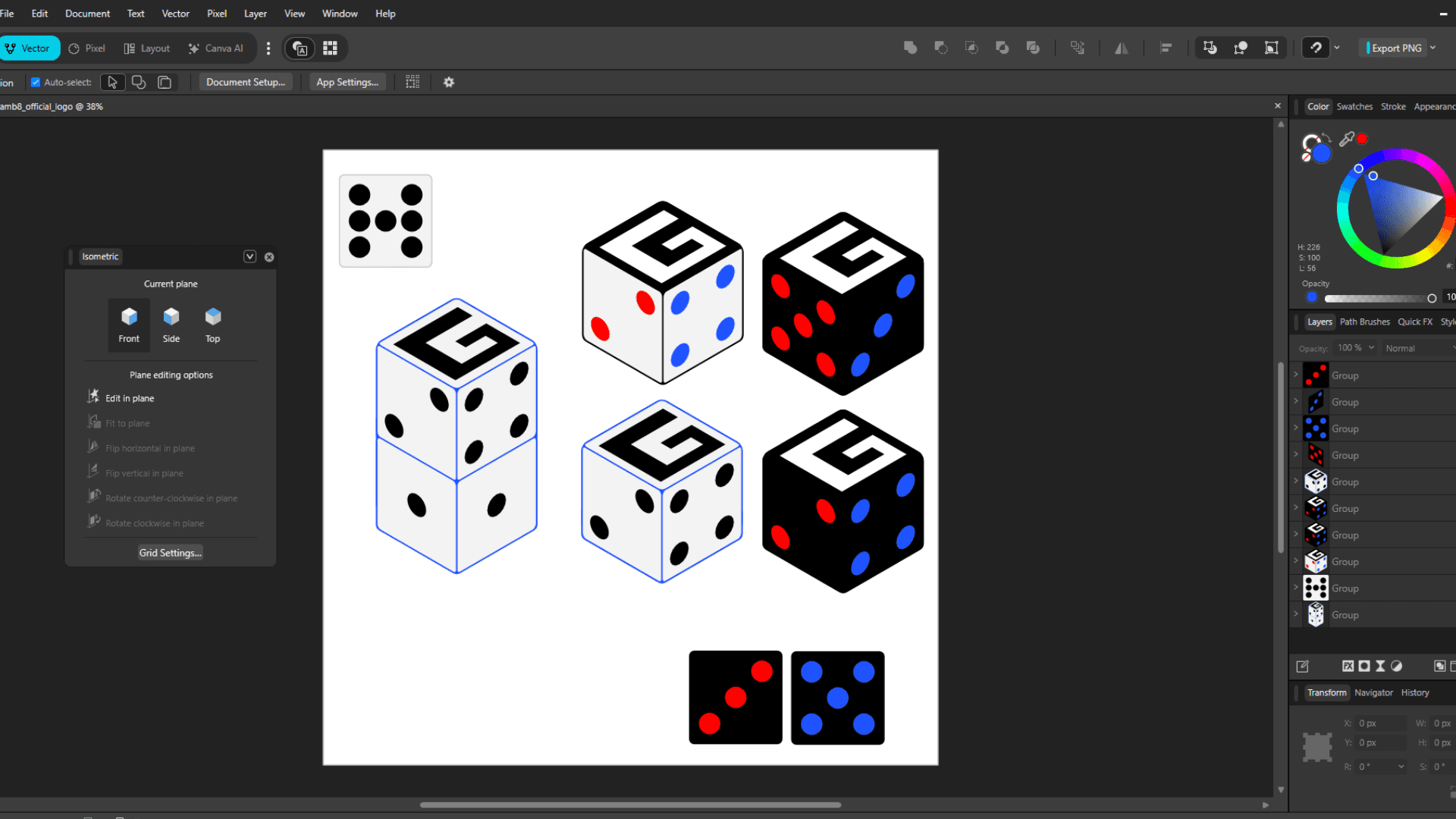
Task: Click the Flip horizontal icon in top toolbar
Action: tap(1121, 48)
